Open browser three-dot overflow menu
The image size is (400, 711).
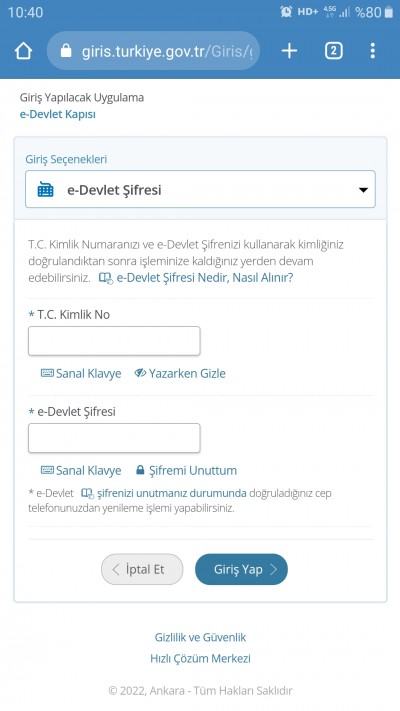[x=372, y=51]
